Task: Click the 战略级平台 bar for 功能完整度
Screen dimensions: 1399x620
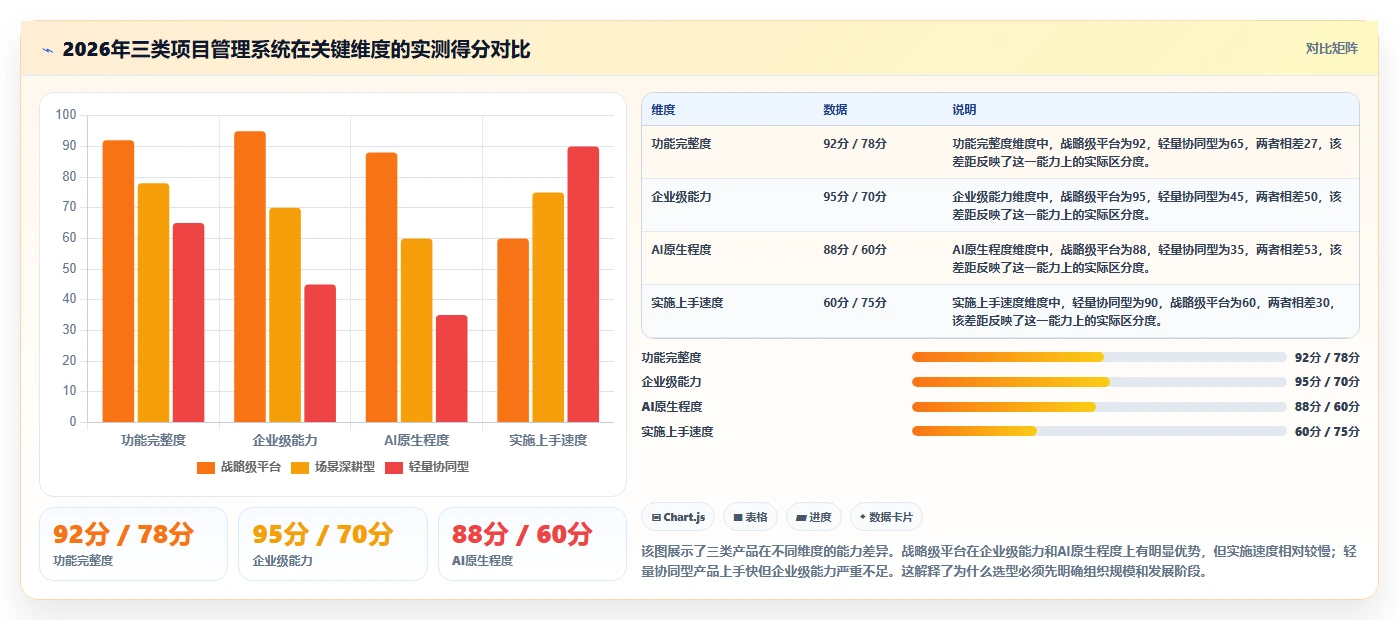Action: pos(118,281)
